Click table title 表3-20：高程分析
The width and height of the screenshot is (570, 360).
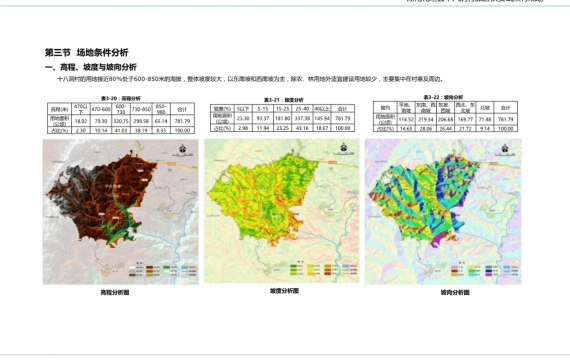pyautogui.click(x=121, y=99)
